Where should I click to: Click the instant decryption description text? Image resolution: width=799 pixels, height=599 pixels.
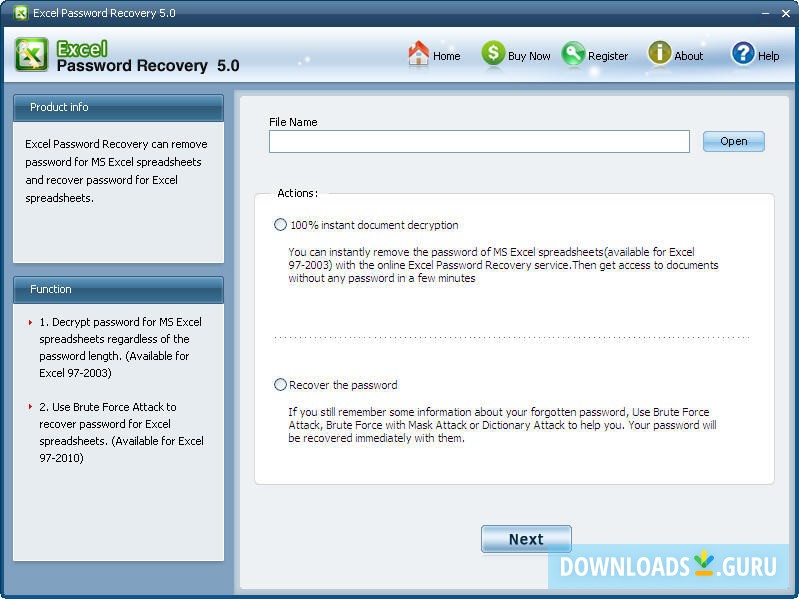(x=503, y=265)
